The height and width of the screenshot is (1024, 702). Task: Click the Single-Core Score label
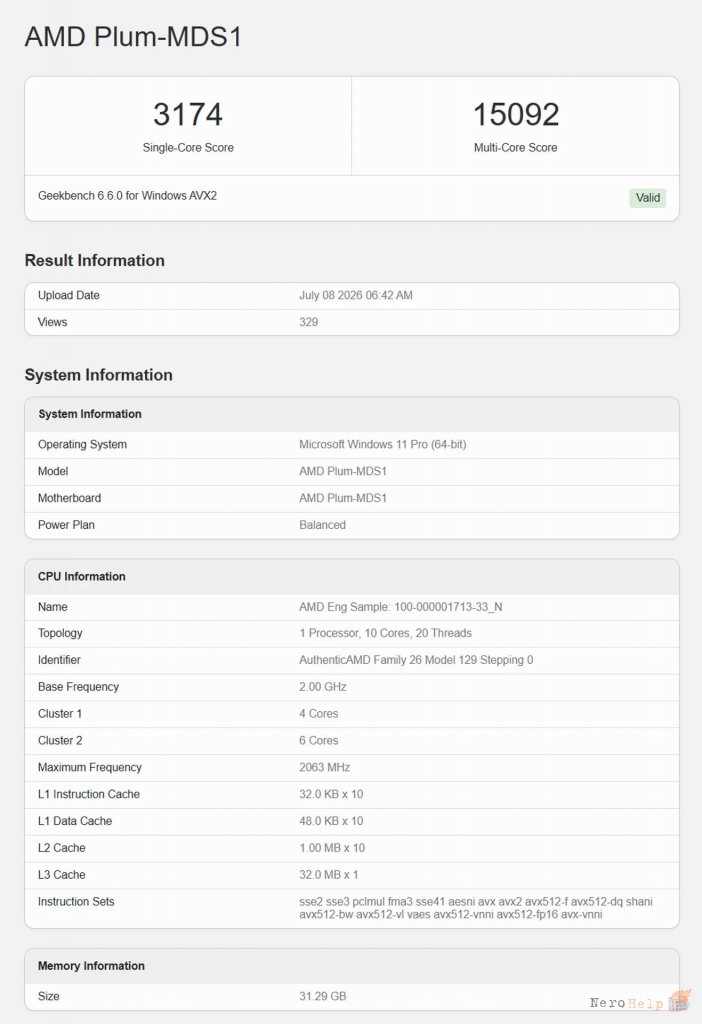[x=188, y=148]
